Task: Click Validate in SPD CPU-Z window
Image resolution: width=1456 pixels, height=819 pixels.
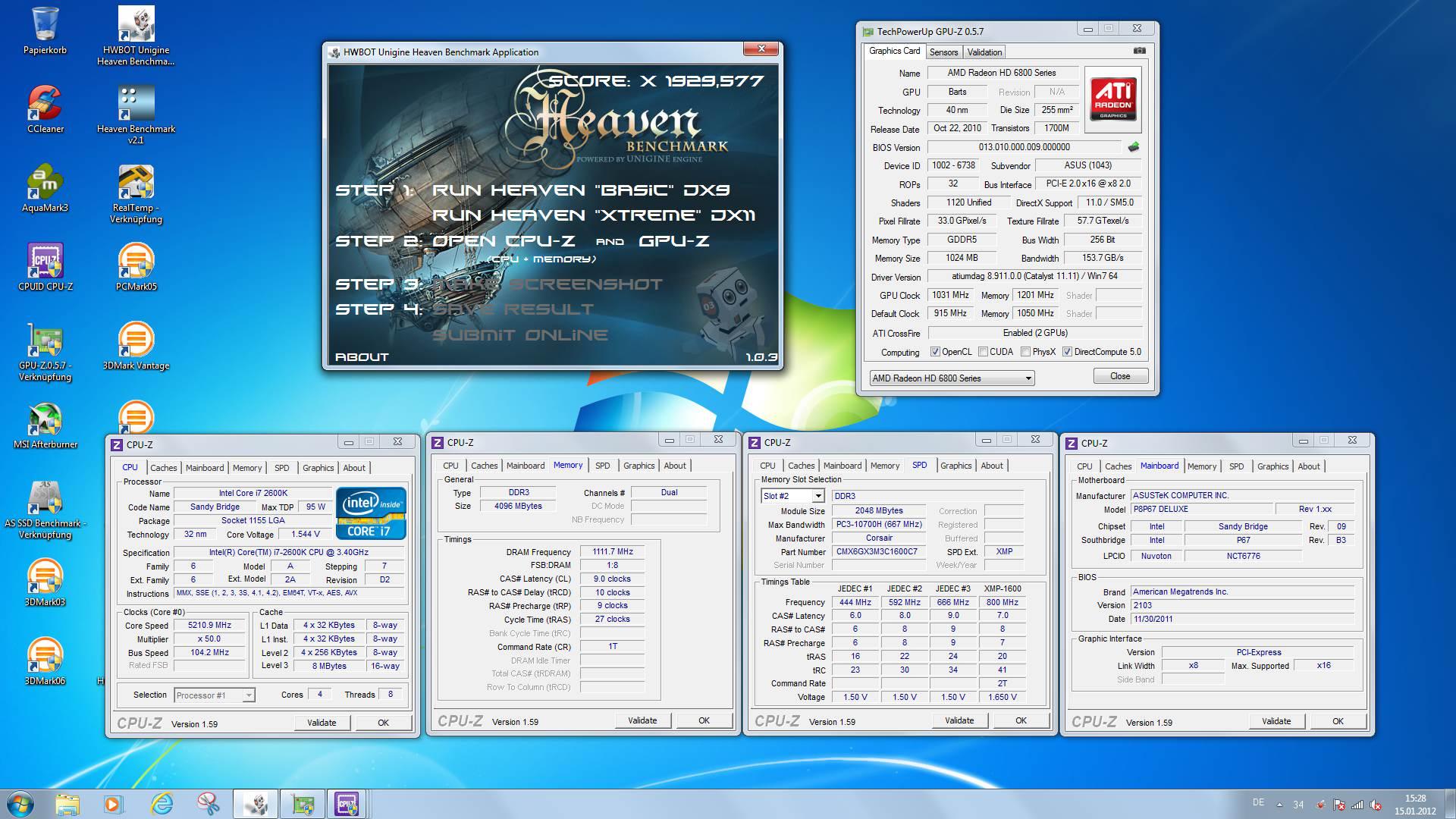Action: click(959, 720)
